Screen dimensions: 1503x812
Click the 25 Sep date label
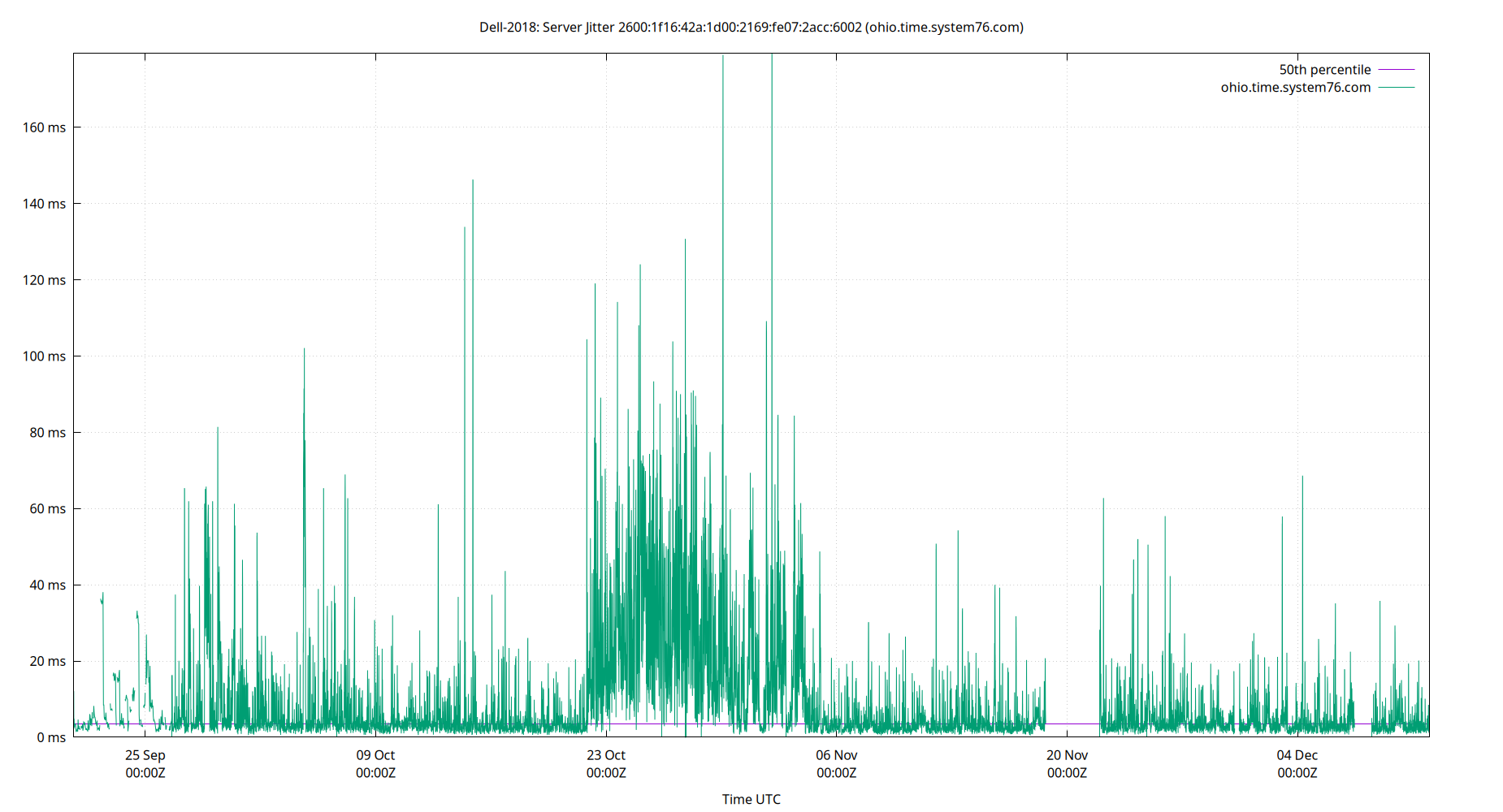point(145,755)
